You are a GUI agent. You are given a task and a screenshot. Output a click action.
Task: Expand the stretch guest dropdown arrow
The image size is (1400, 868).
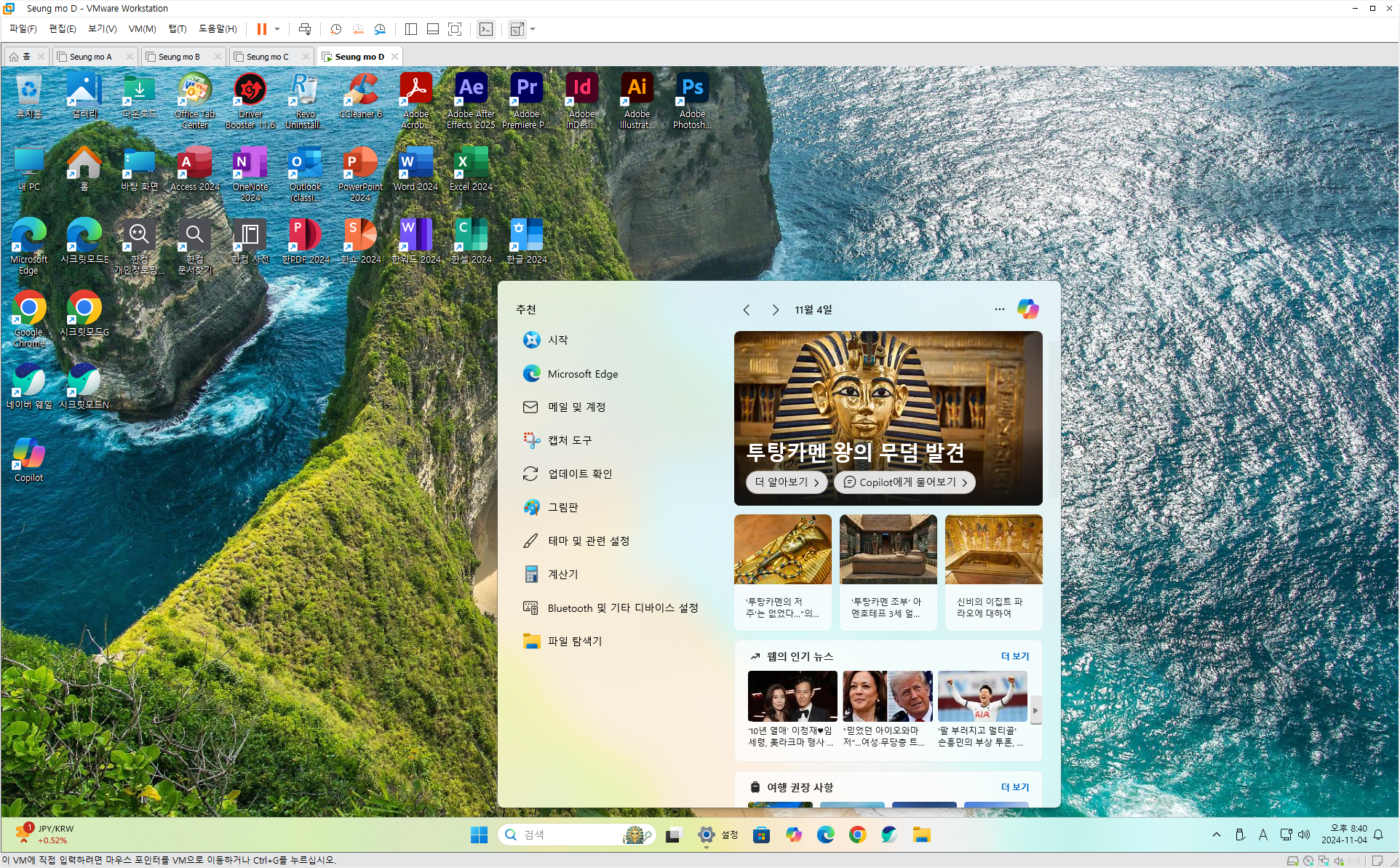tap(533, 29)
